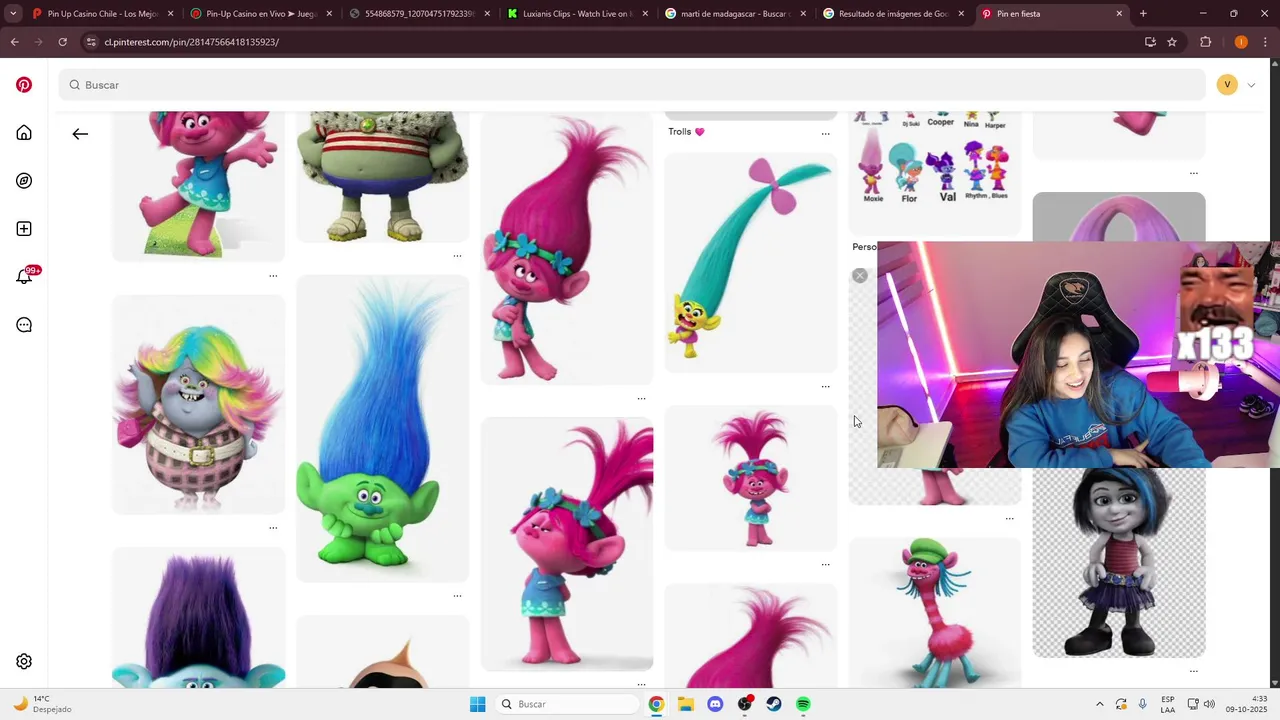Image resolution: width=1280 pixels, height=720 pixels.
Task: Open the green troll with blue hair pin
Action: click(x=382, y=428)
